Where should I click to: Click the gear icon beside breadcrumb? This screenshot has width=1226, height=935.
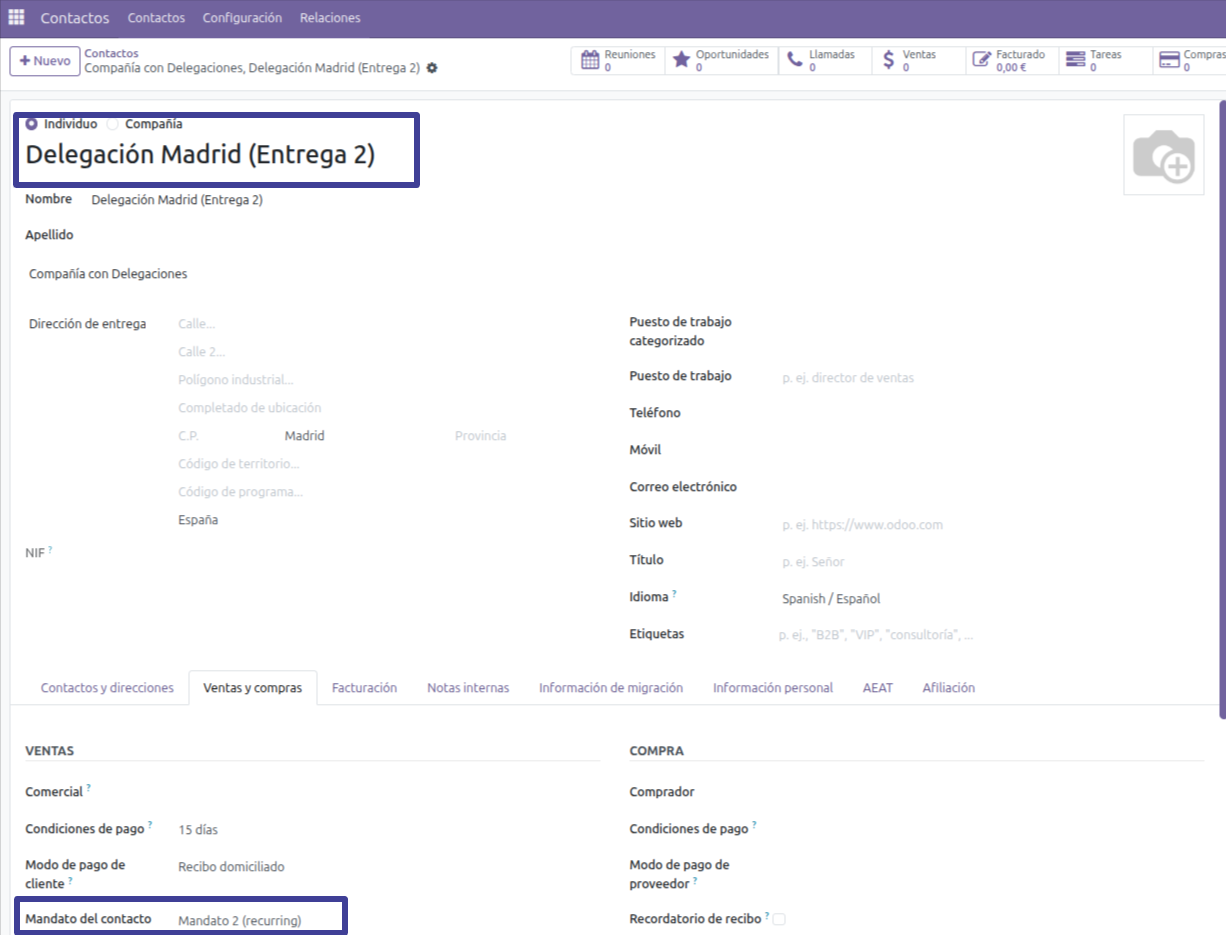(x=432, y=68)
